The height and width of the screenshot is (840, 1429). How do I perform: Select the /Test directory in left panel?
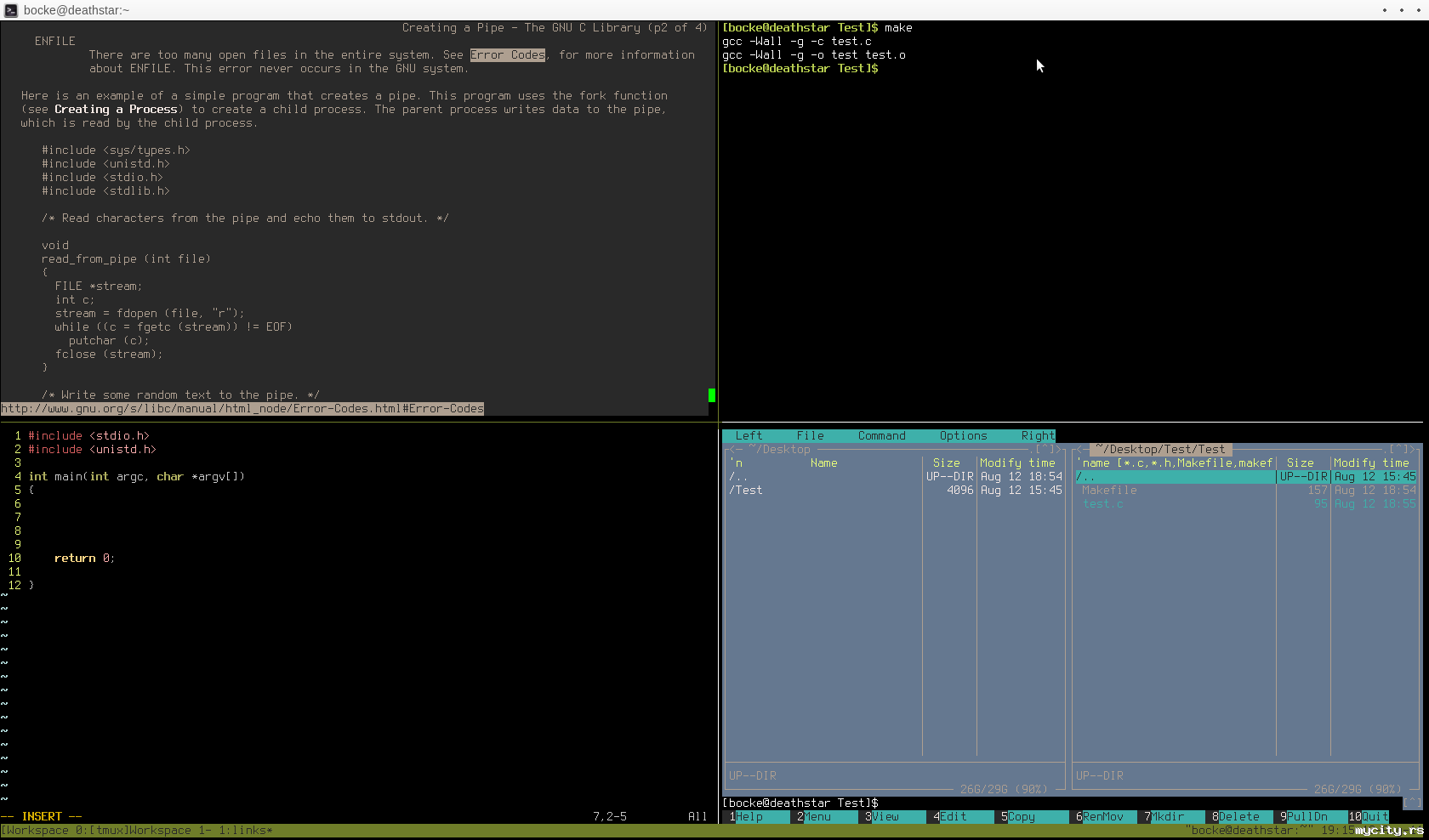click(746, 491)
